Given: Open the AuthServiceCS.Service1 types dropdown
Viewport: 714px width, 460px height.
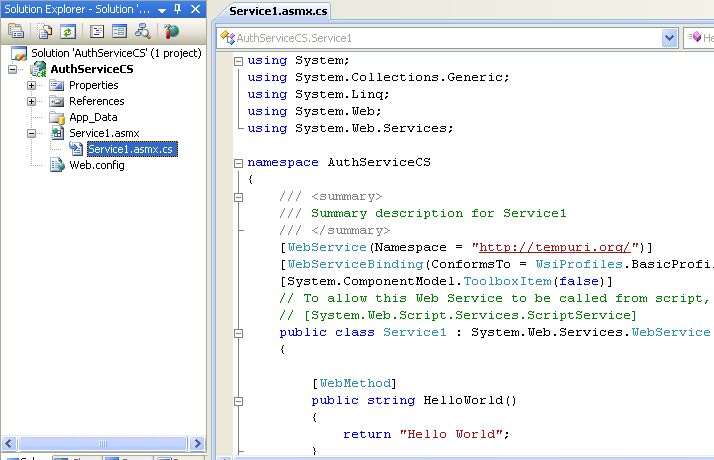Looking at the screenshot, I should point(669,38).
